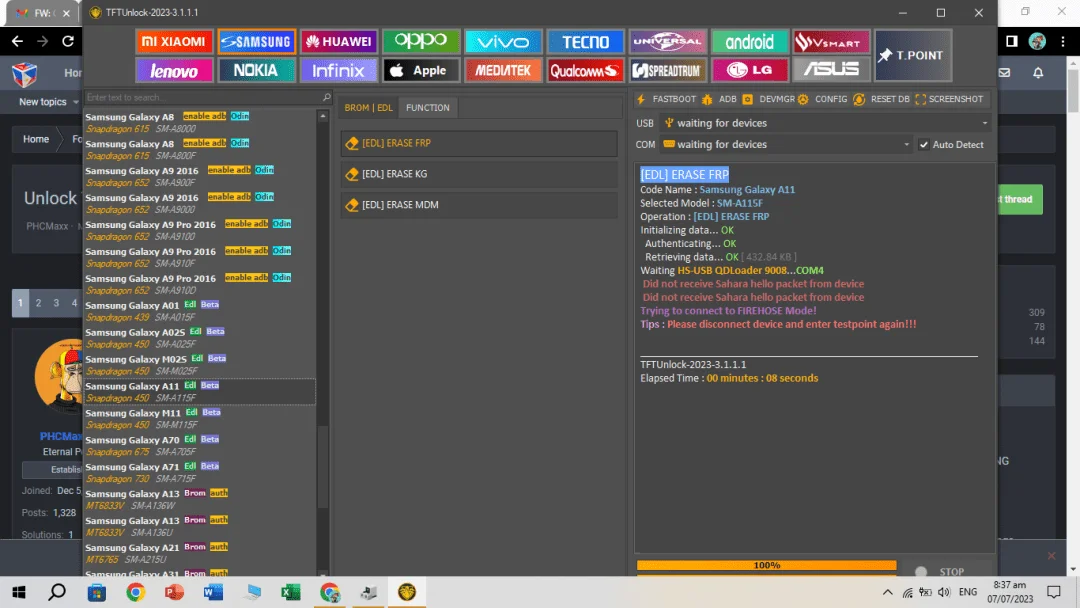Image resolution: width=1080 pixels, height=608 pixels.
Task: Click Home breadcrumb in browser forum
Action: (36, 139)
